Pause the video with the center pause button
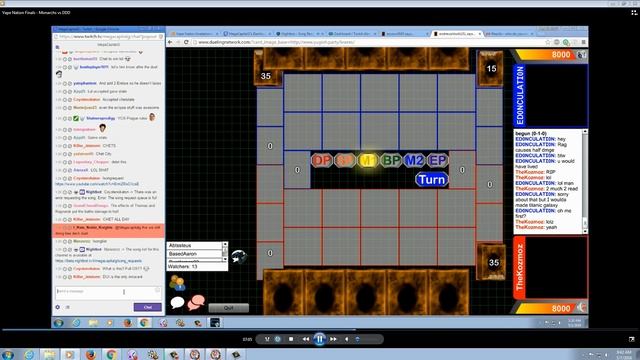 point(320,339)
